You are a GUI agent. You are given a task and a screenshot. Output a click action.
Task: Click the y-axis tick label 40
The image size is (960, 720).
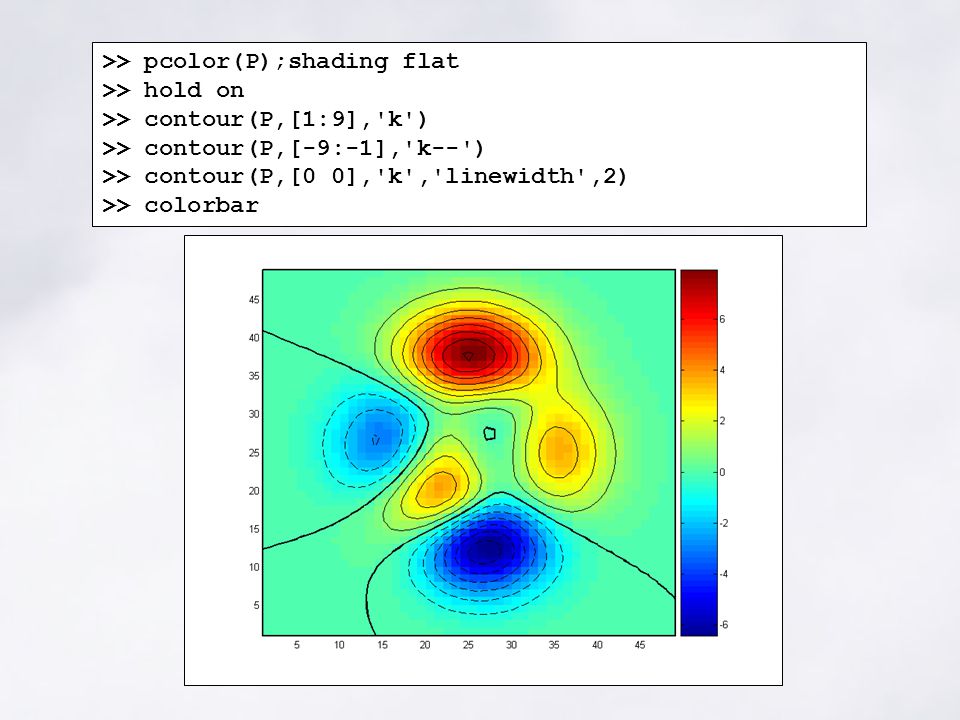click(x=254, y=338)
